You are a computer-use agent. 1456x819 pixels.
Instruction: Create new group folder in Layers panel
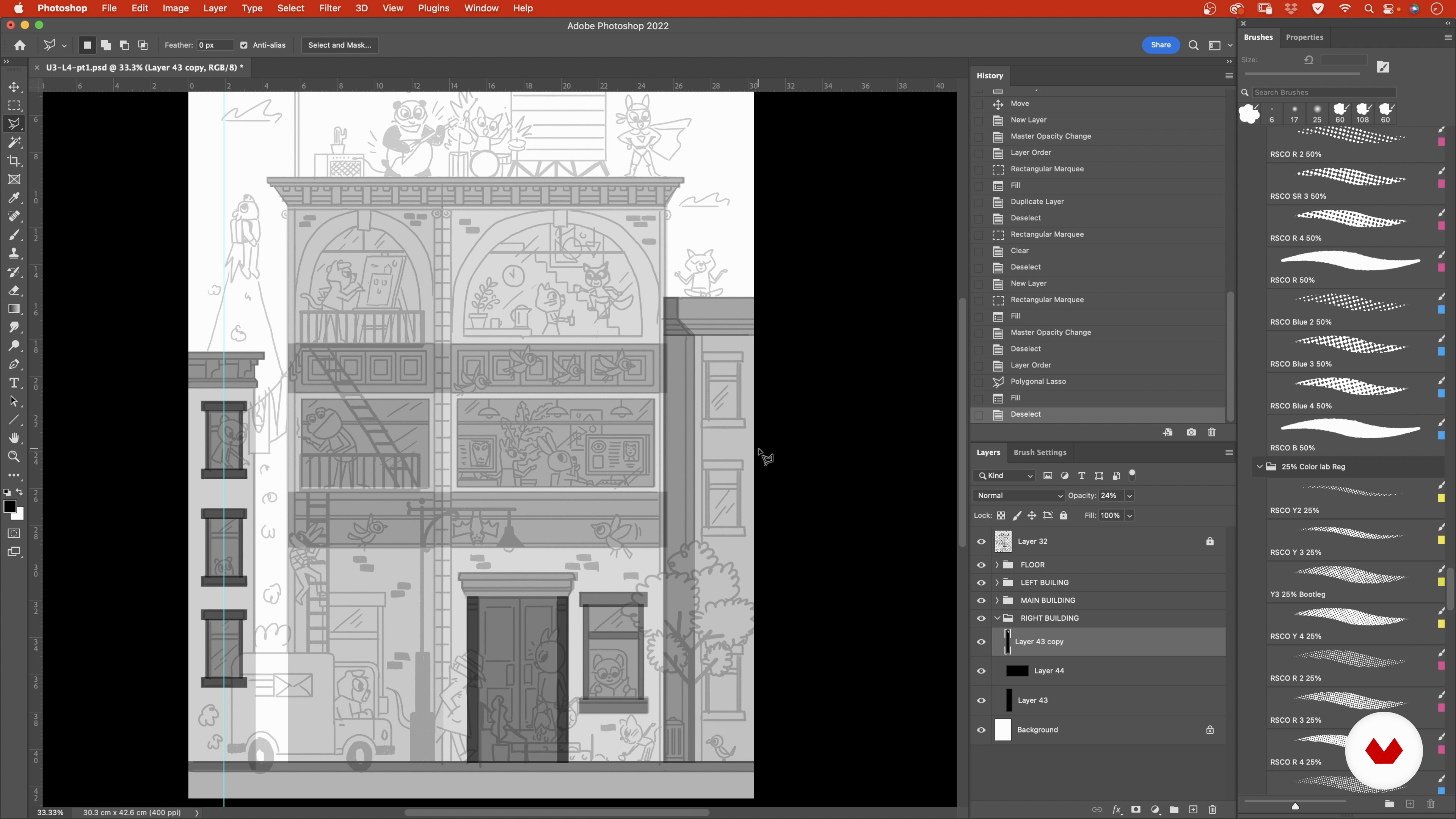click(1174, 810)
